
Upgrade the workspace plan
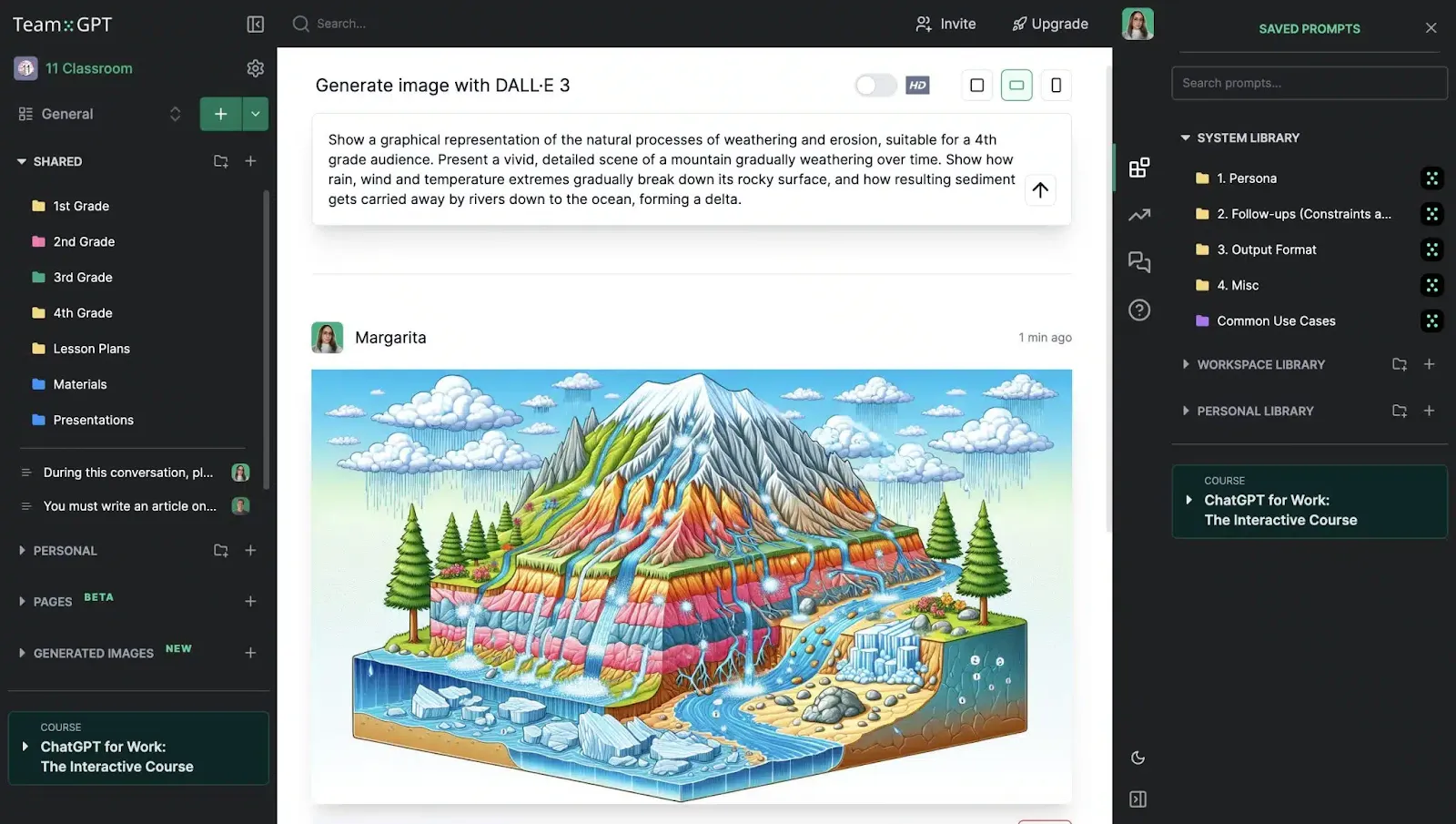point(1049,24)
